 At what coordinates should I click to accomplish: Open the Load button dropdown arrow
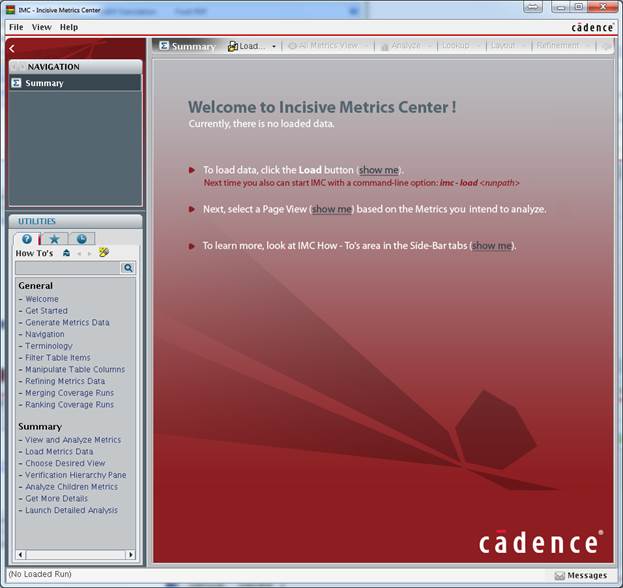[274, 46]
